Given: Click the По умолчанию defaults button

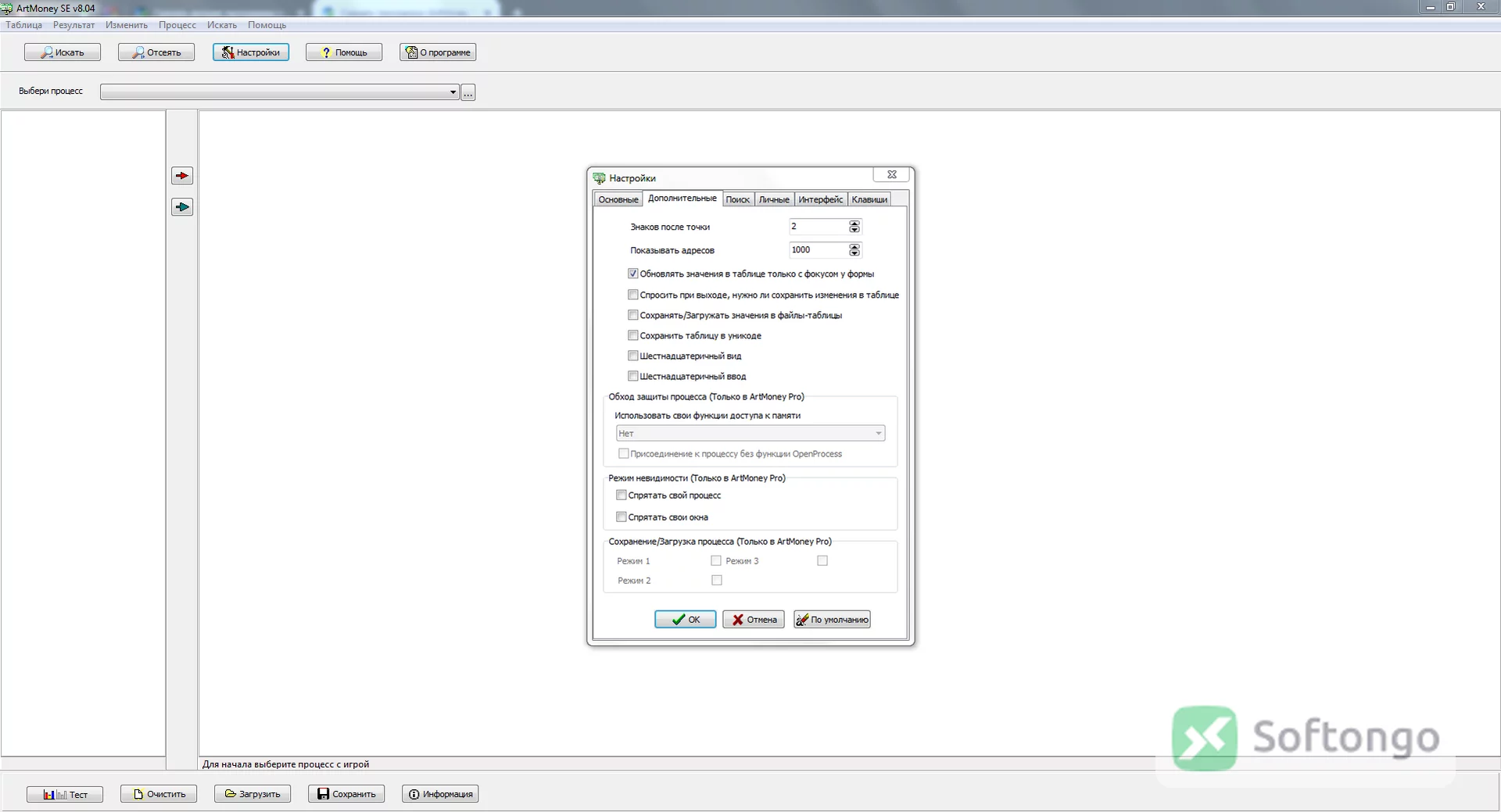Looking at the screenshot, I should point(832,620).
